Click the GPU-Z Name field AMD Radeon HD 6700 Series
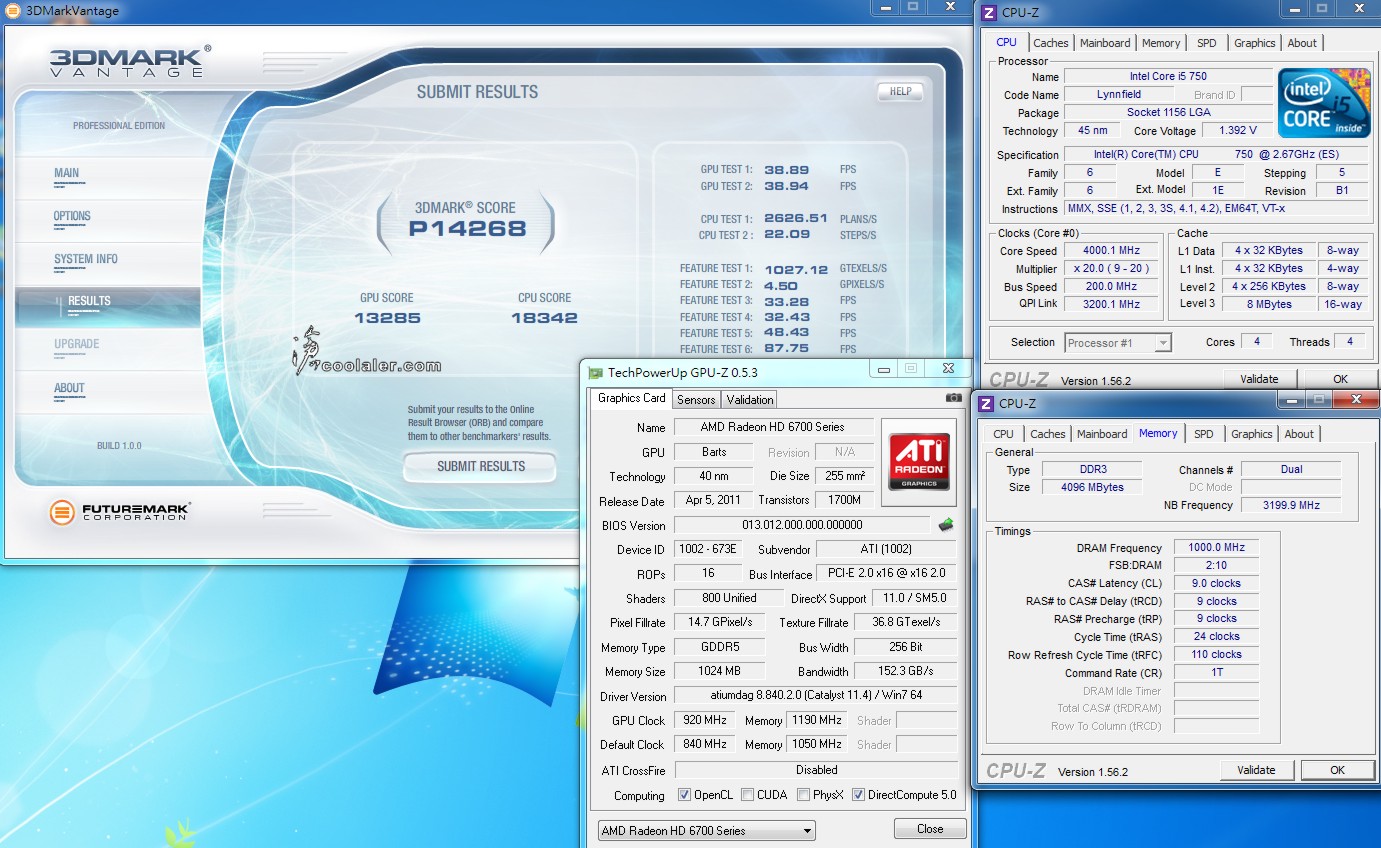This screenshot has height=848, width=1381. coord(773,427)
